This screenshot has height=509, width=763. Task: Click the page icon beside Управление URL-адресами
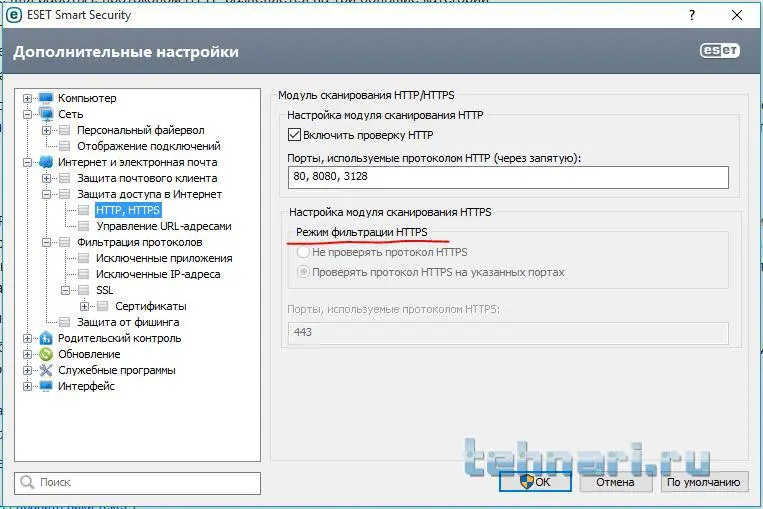[x=84, y=226]
